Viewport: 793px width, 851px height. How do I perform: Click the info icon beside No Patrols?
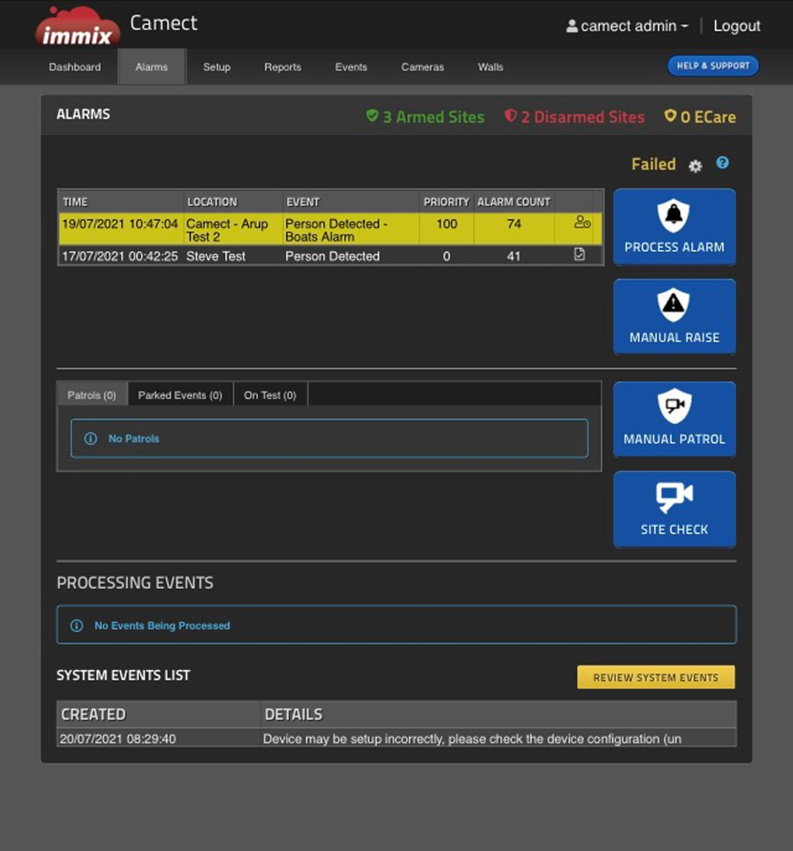pos(91,439)
